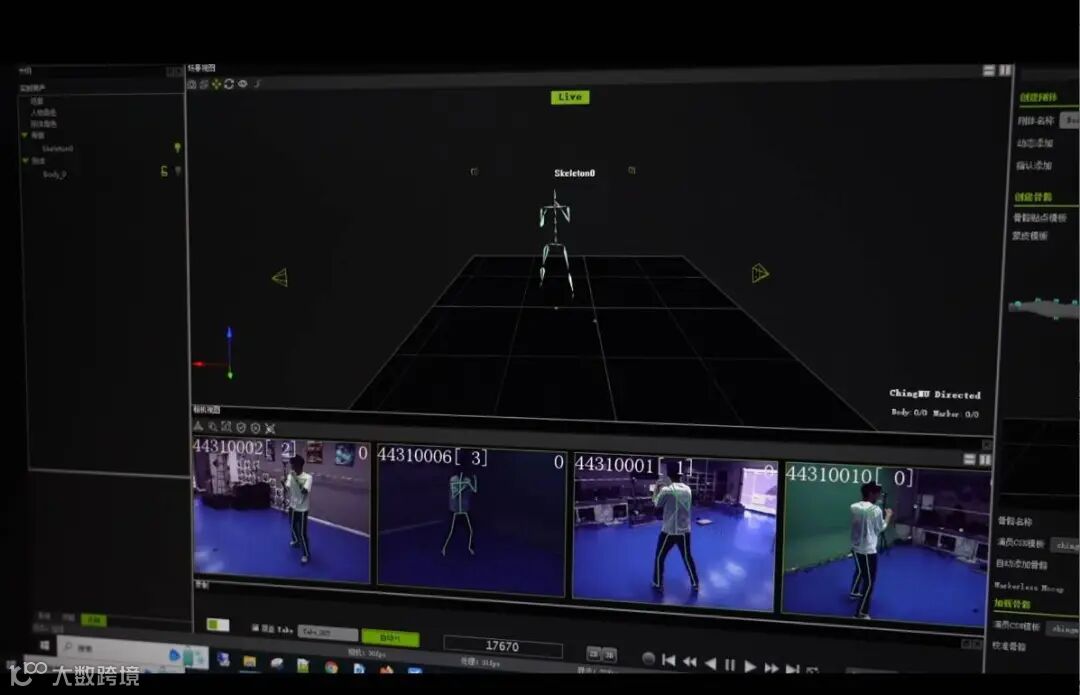Screen dimensions: 1080x695
Task: Toggle the Skeleton0 lightbulb visibility in tree
Action: (x=177, y=148)
